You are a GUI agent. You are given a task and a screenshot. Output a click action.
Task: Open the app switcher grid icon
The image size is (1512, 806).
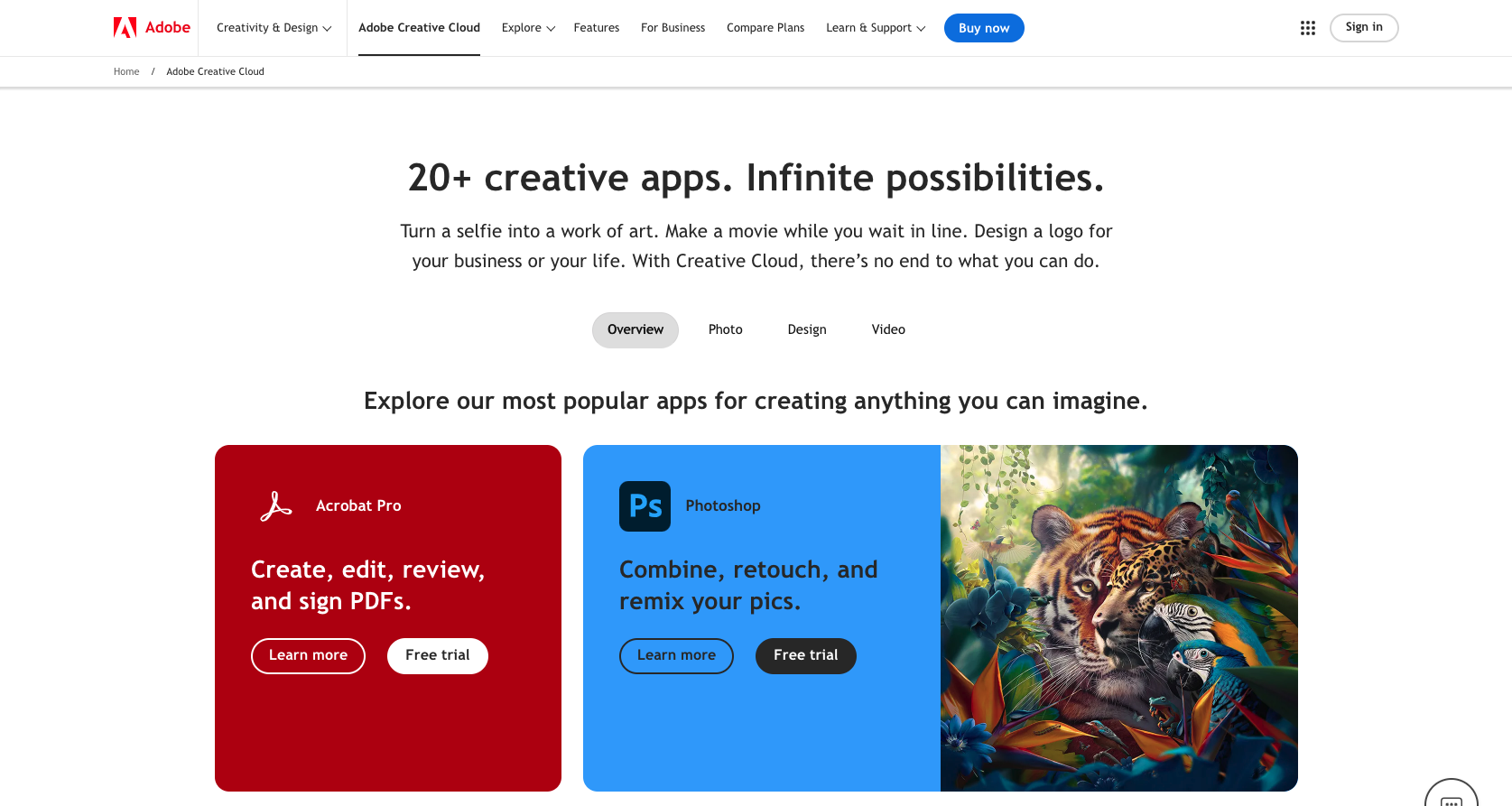(x=1307, y=28)
